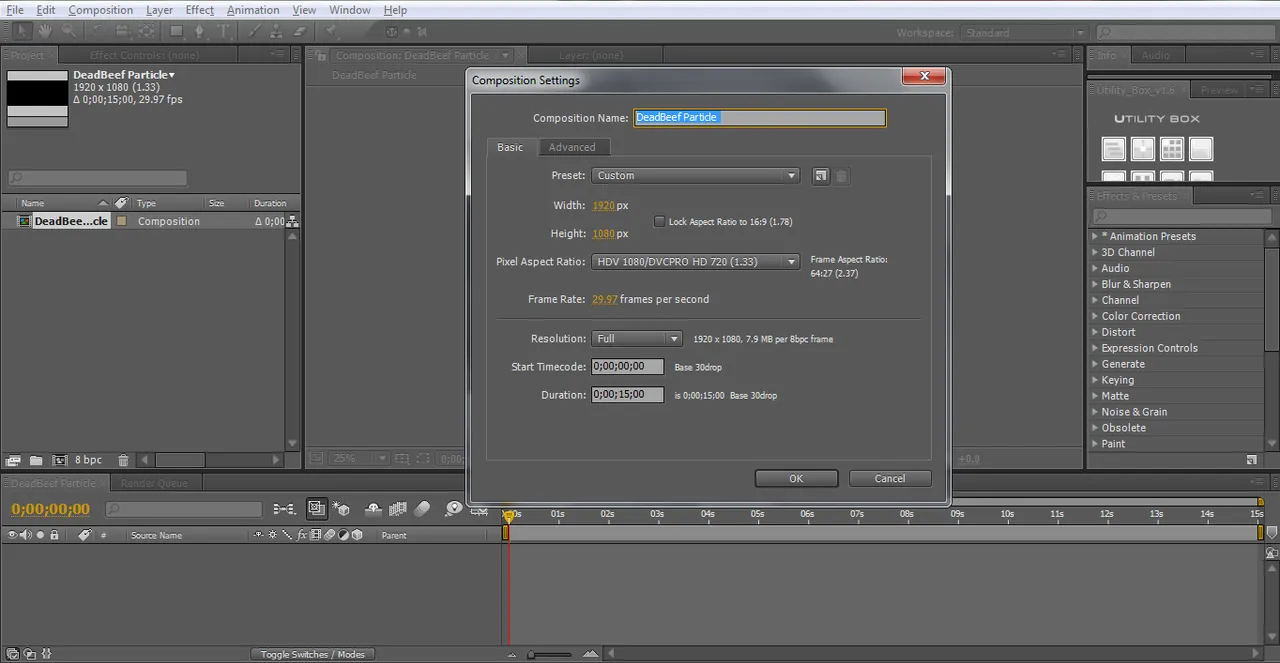Toggle Live Update button in timeline

pyautogui.click(x=316, y=509)
